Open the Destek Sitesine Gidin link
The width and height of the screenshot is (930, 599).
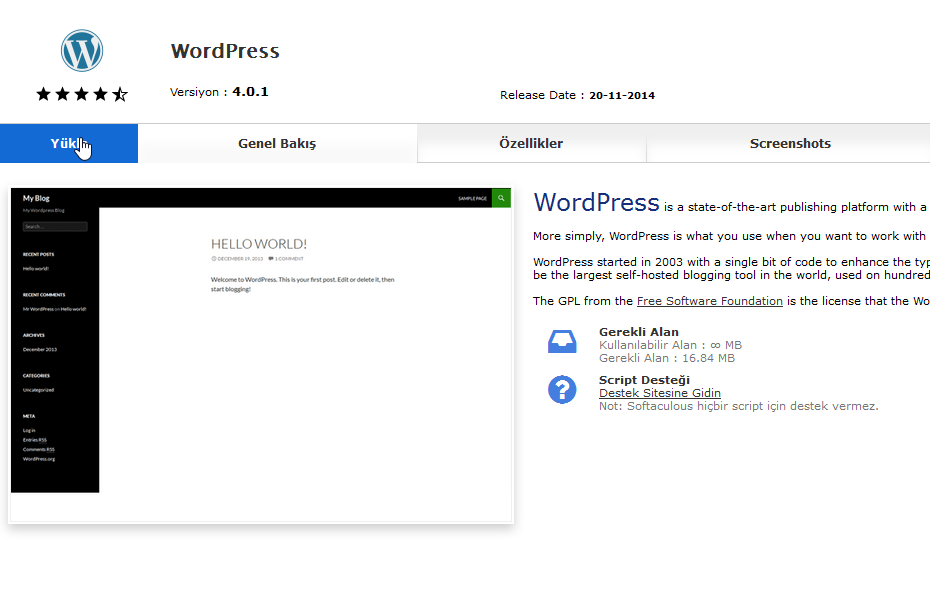[x=660, y=393]
